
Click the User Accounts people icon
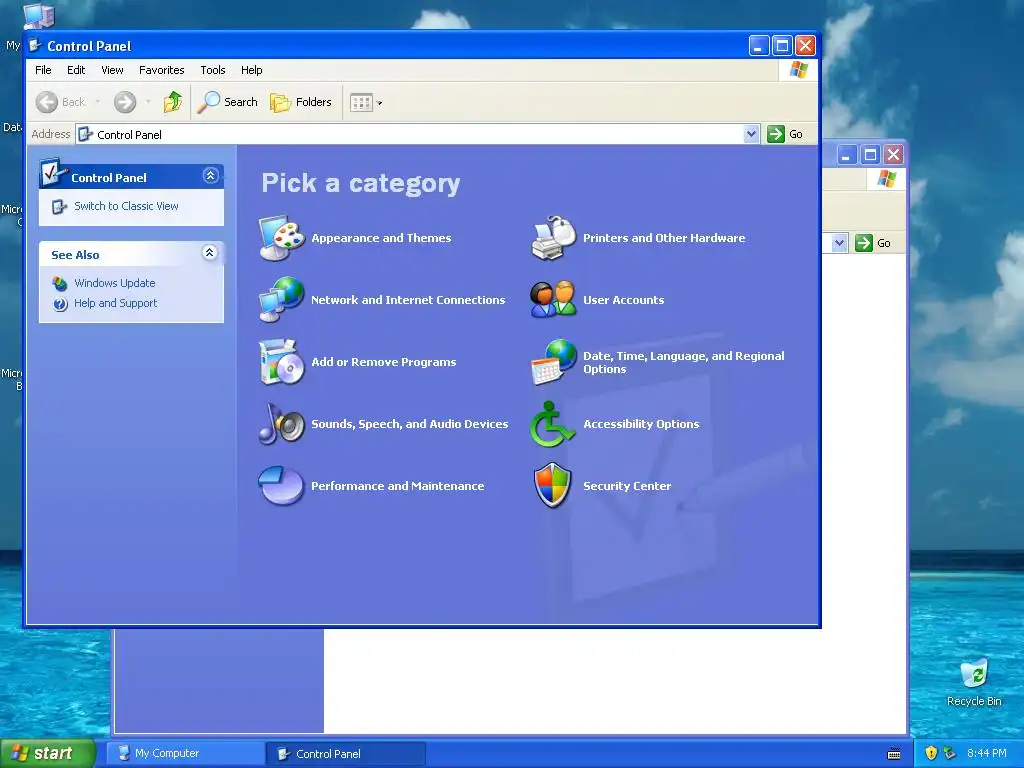click(554, 299)
